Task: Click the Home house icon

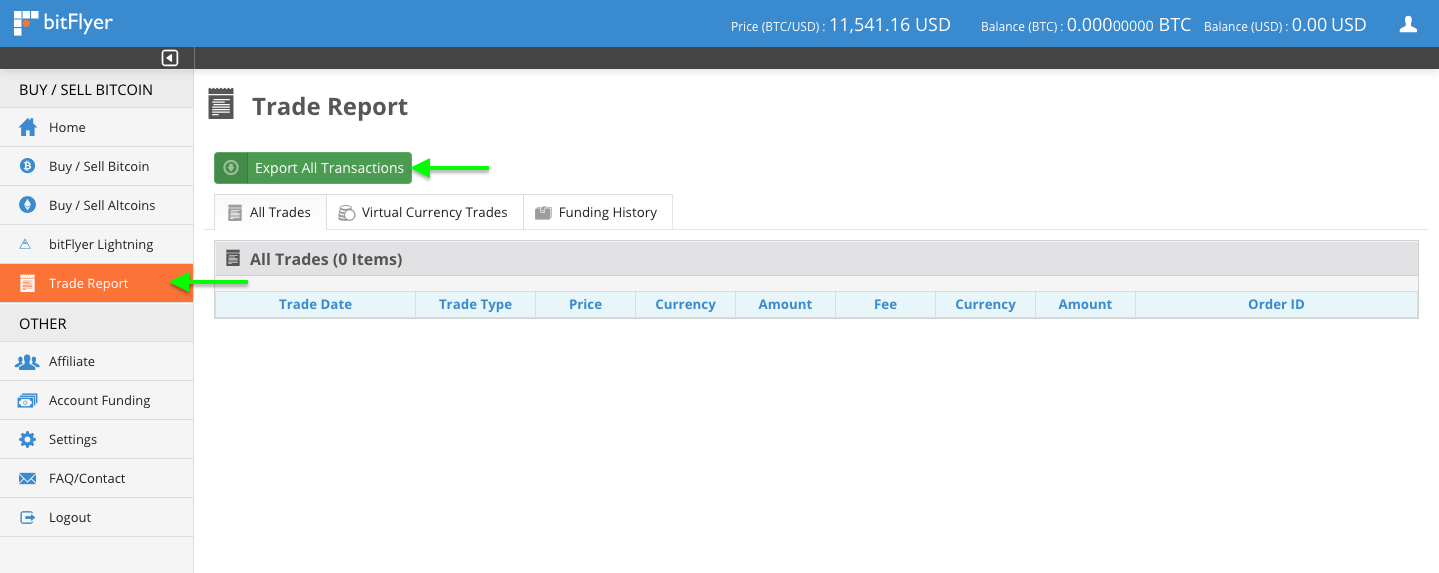Action: click(28, 127)
